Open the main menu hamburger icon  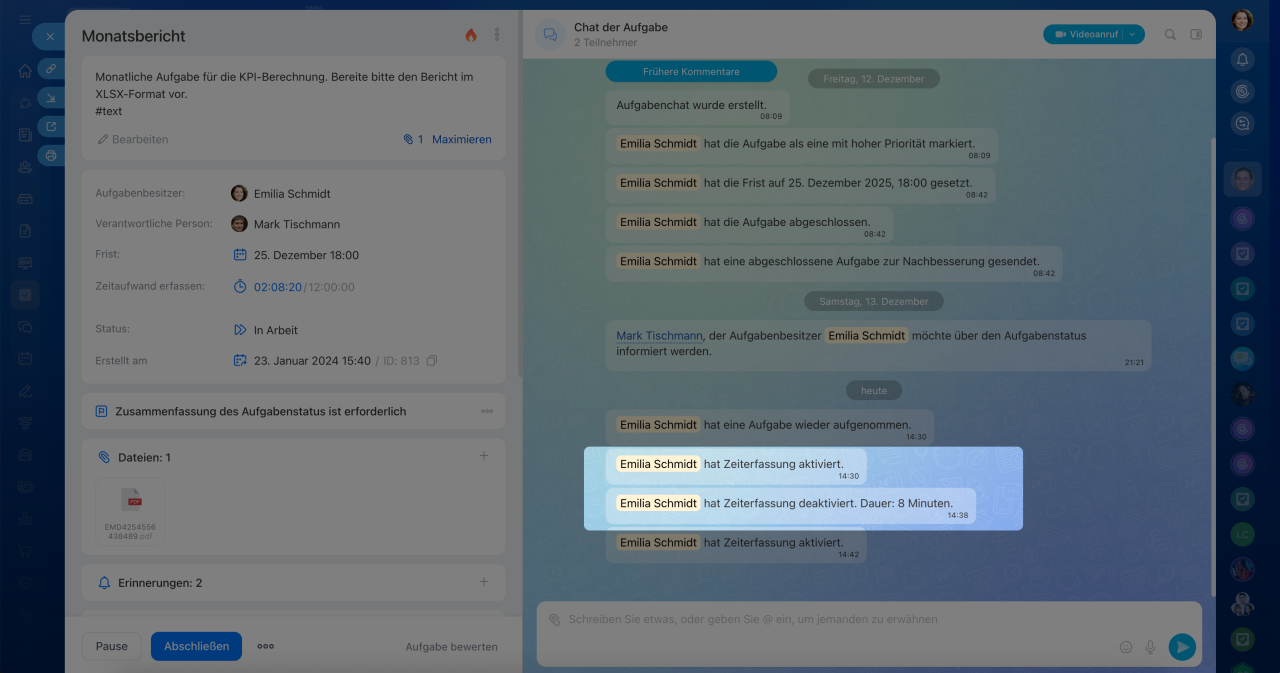click(x=25, y=20)
